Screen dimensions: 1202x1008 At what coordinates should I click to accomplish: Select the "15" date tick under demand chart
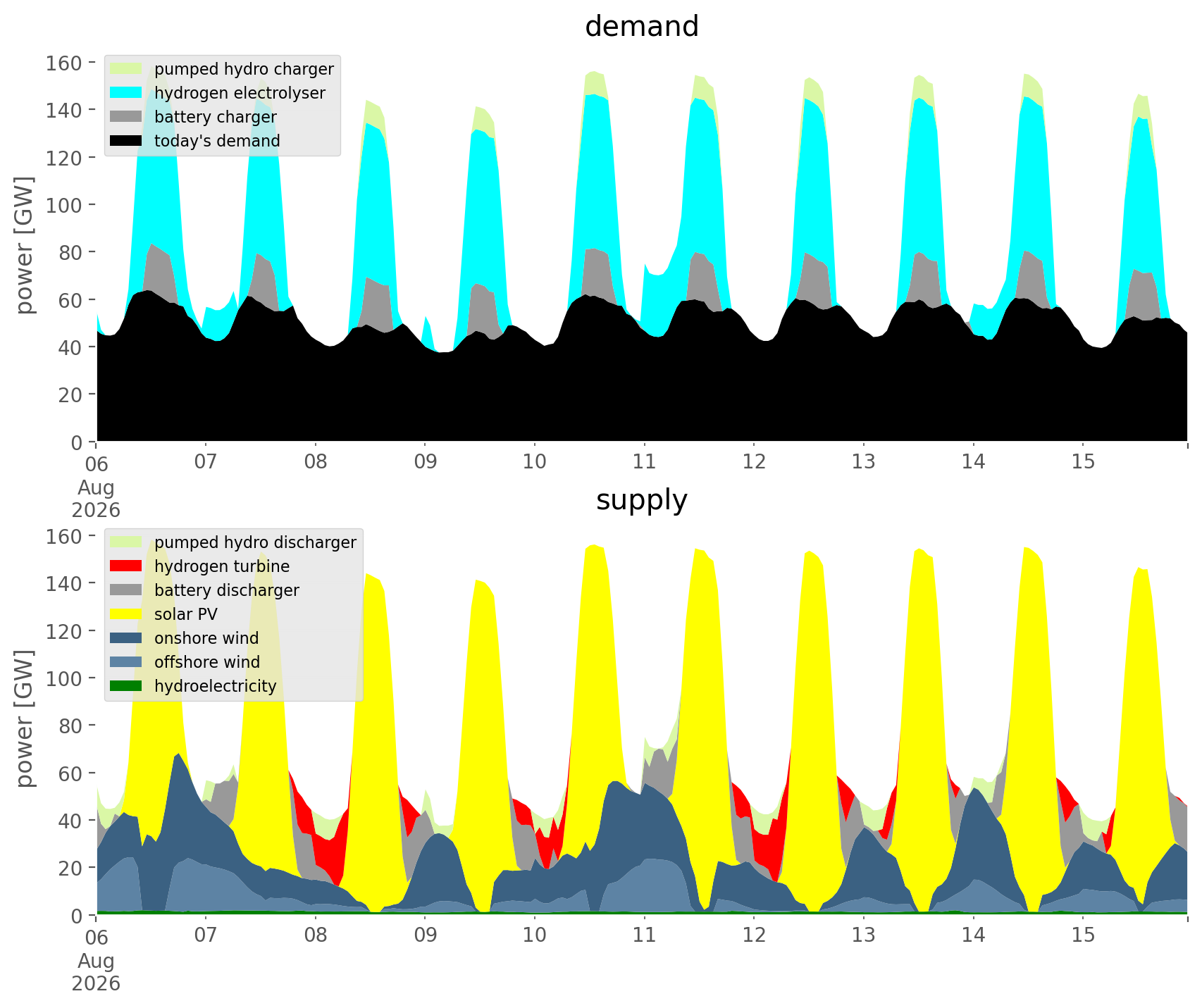click(x=1083, y=463)
